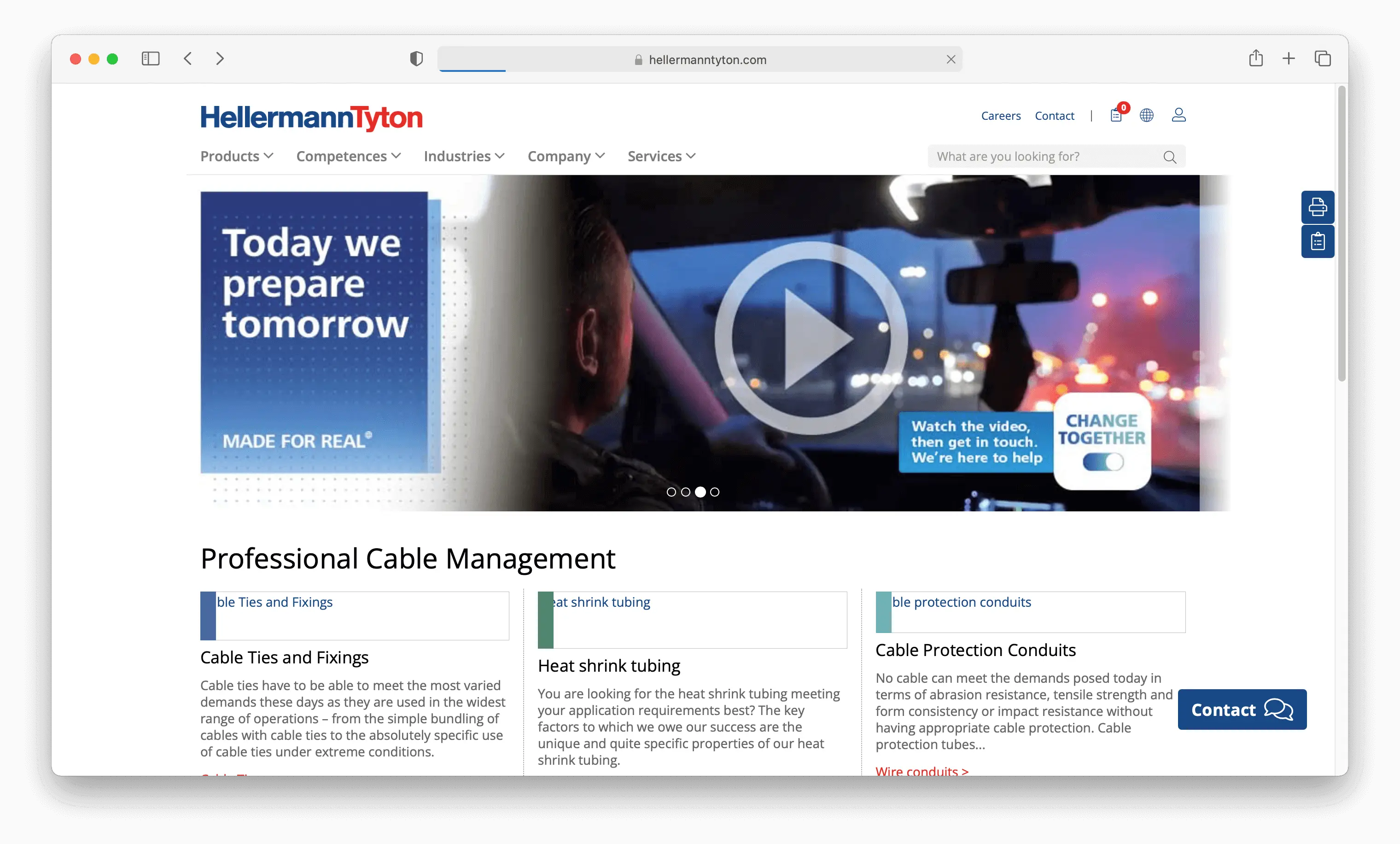This screenshot has height=844, width=1400.
Task: Click the globe language selector icon
Action: click(1147, 115)
